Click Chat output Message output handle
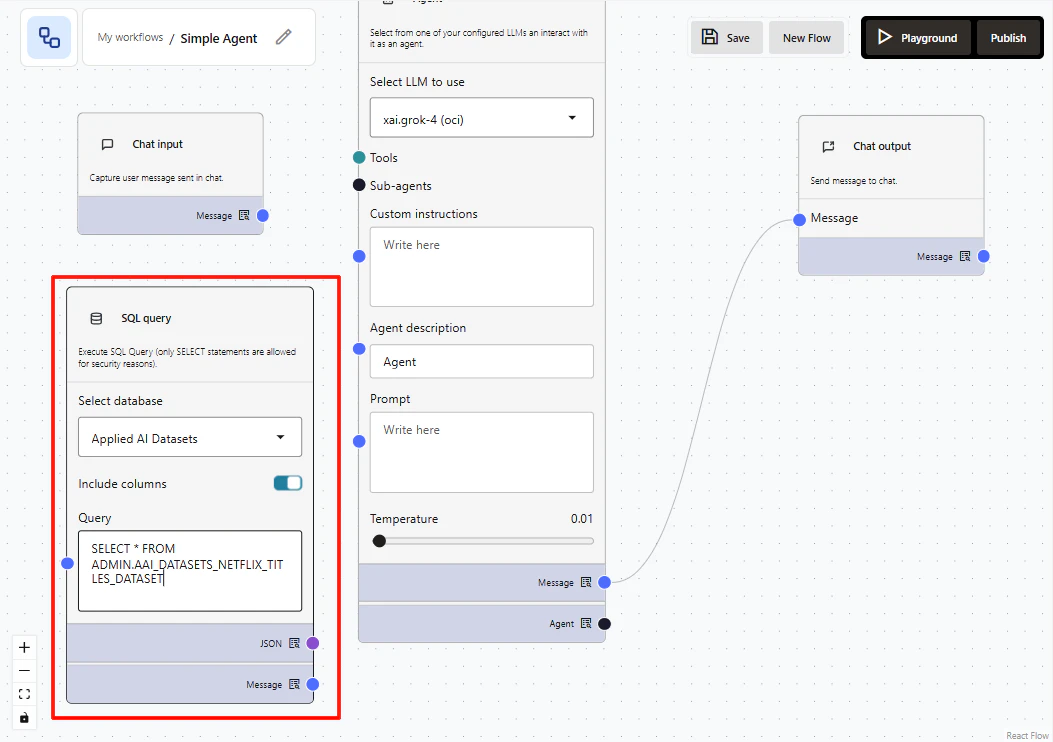 [984, 257]
